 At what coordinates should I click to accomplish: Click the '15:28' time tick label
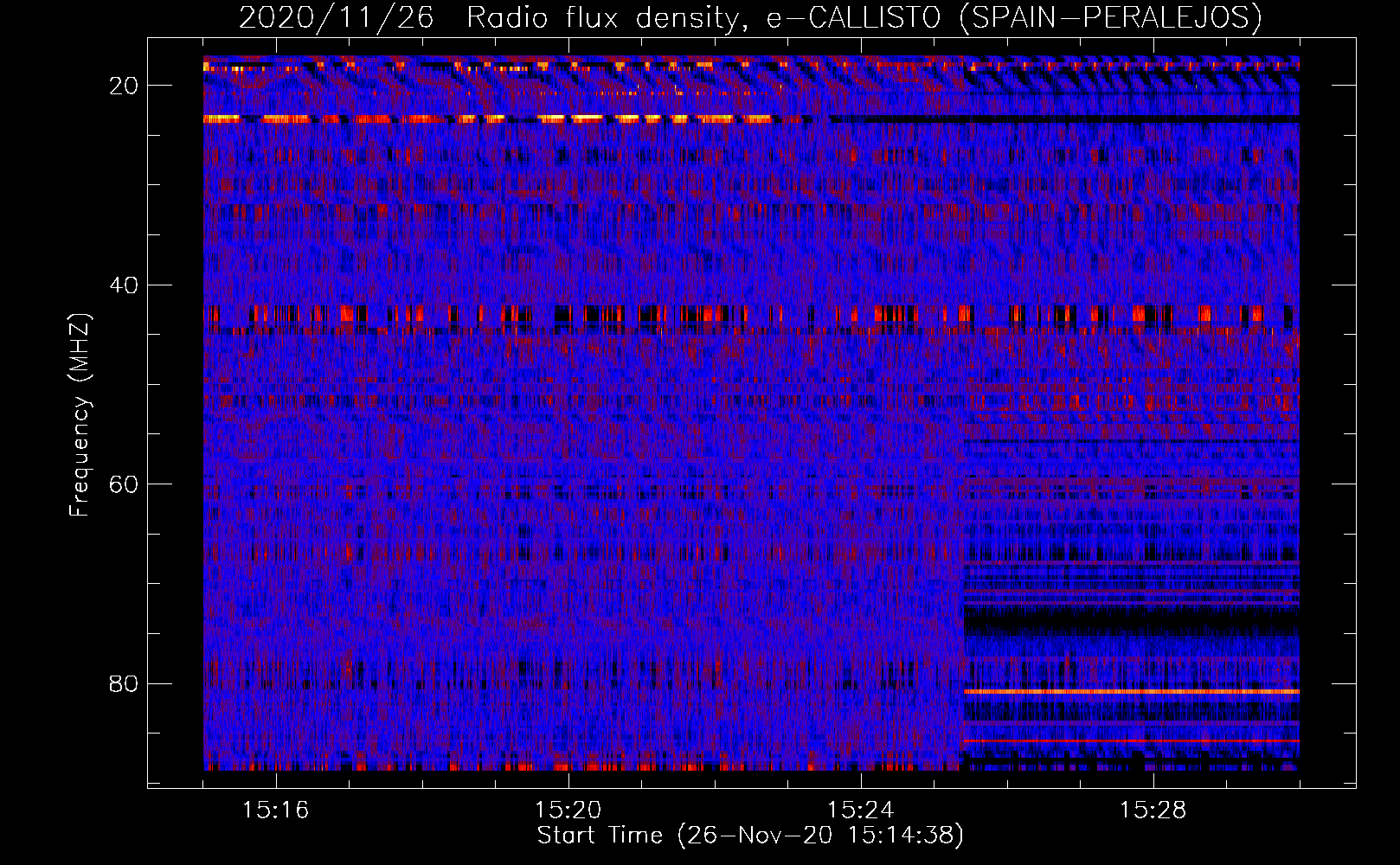[1153, 811]
